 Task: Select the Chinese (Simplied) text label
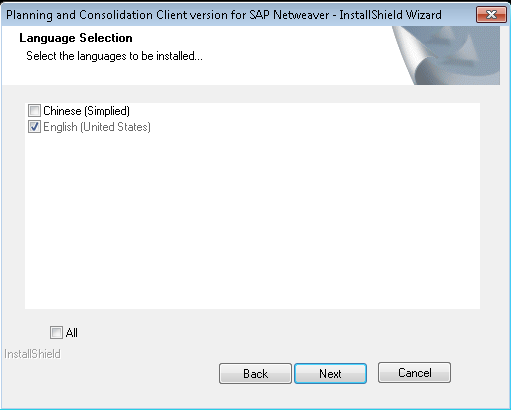87,111
